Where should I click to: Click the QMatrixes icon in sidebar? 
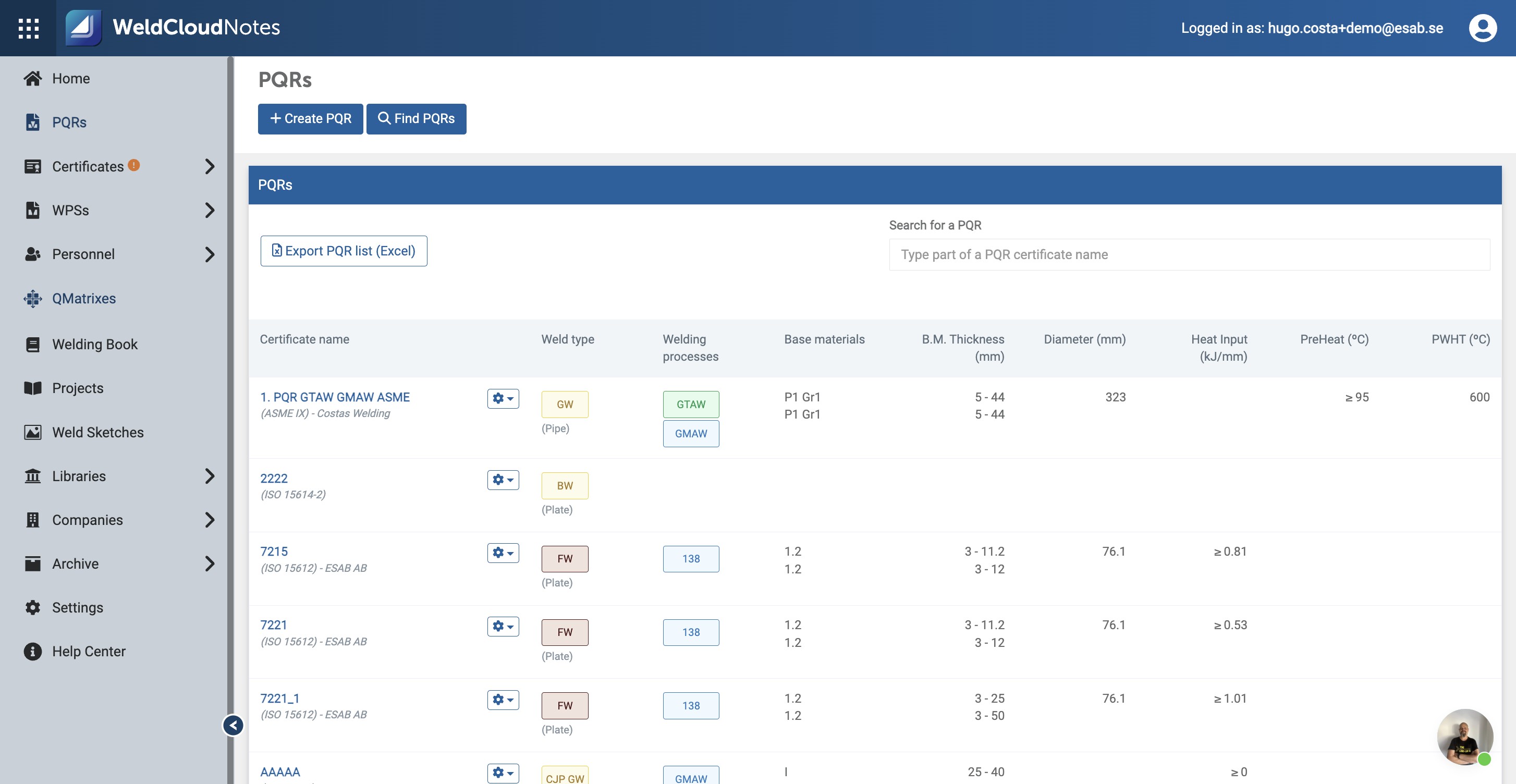pyautogui.click(x=33, y=298)
